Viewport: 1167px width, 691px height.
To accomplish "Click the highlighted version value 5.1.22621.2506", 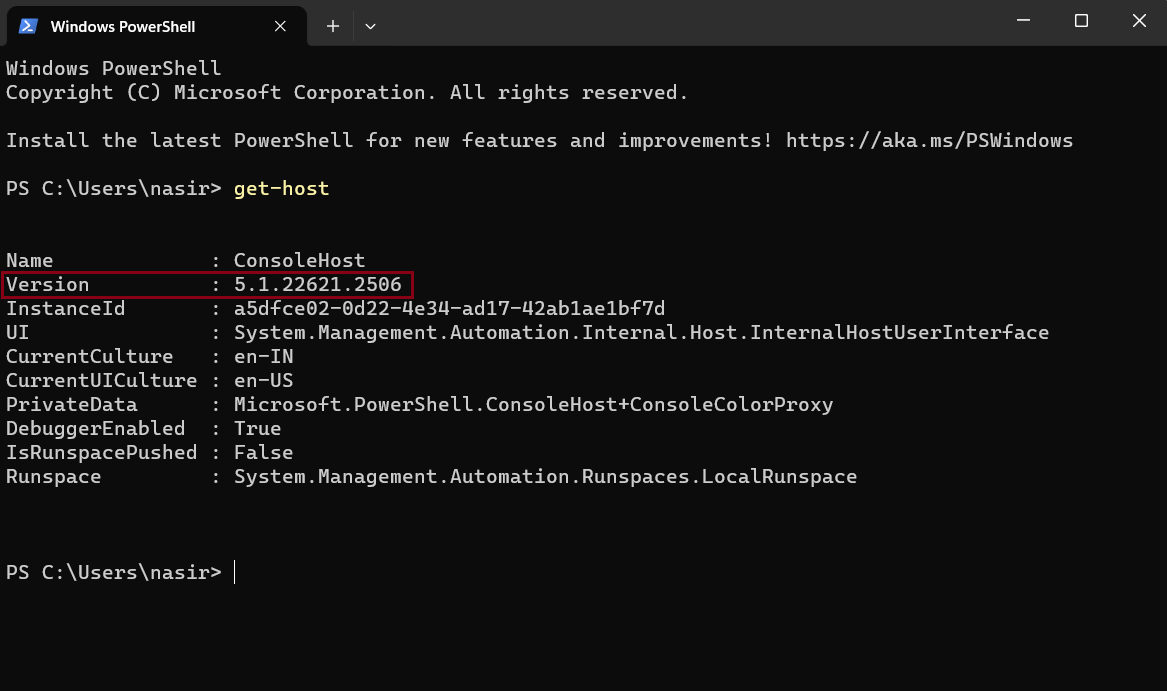I will coord(318,284).
